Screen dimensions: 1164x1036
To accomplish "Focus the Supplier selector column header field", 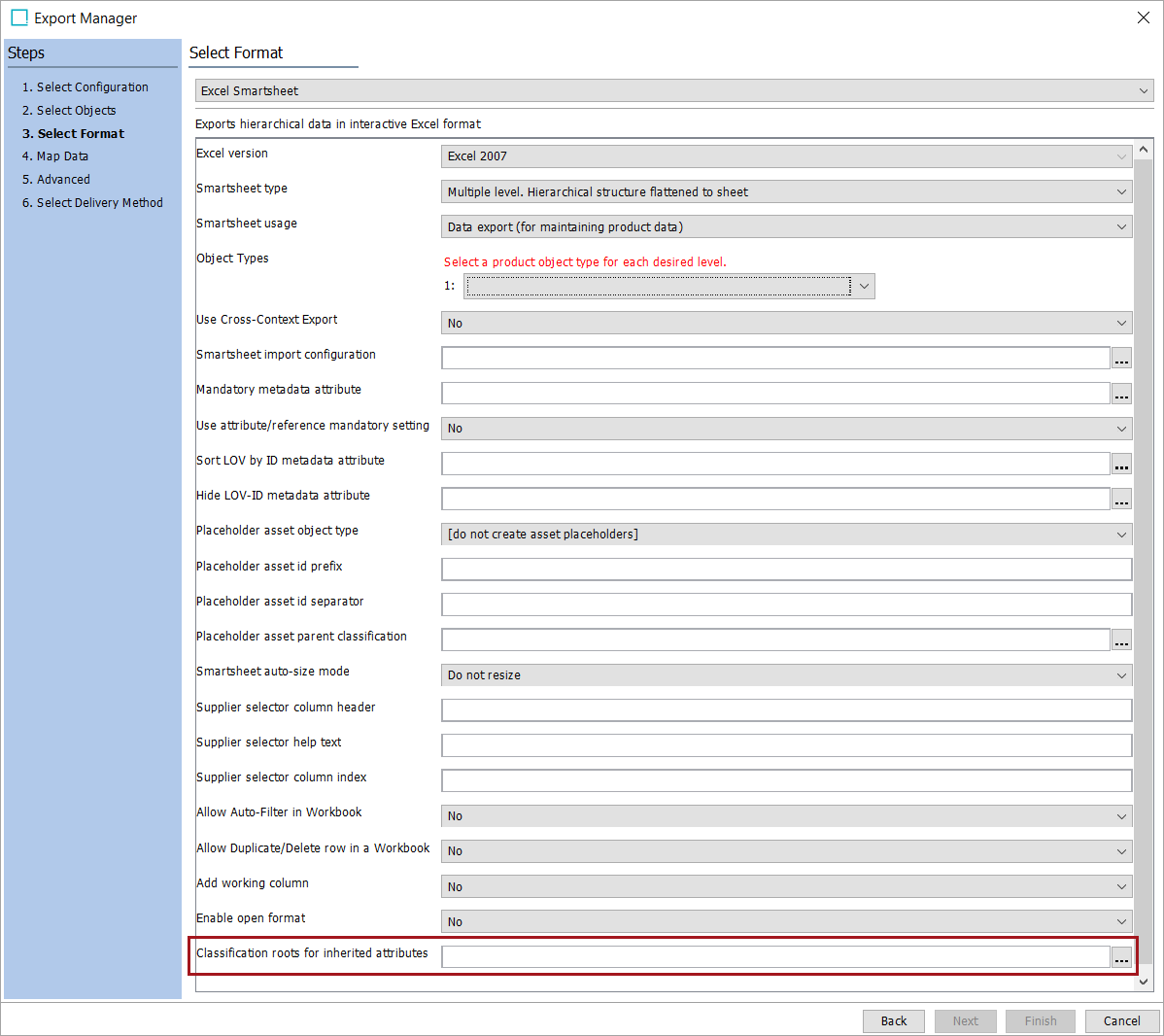I will coord(786,710).
